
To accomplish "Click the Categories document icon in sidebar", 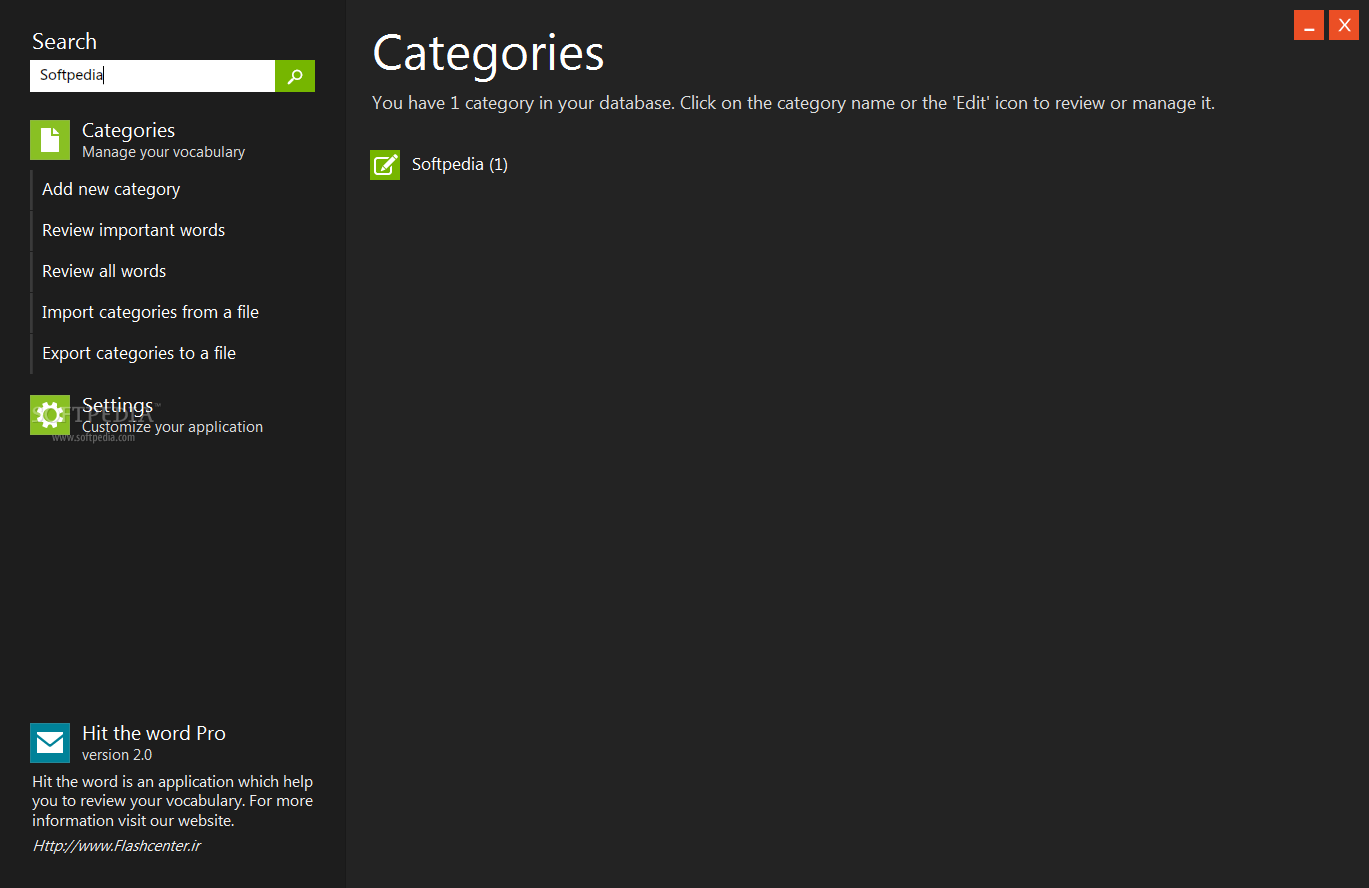I will tap(50, 140).
